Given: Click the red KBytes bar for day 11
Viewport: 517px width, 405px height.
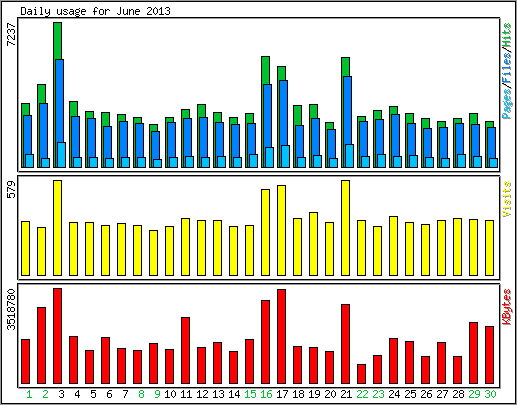Looking at the screenshot, I should 185,350.
